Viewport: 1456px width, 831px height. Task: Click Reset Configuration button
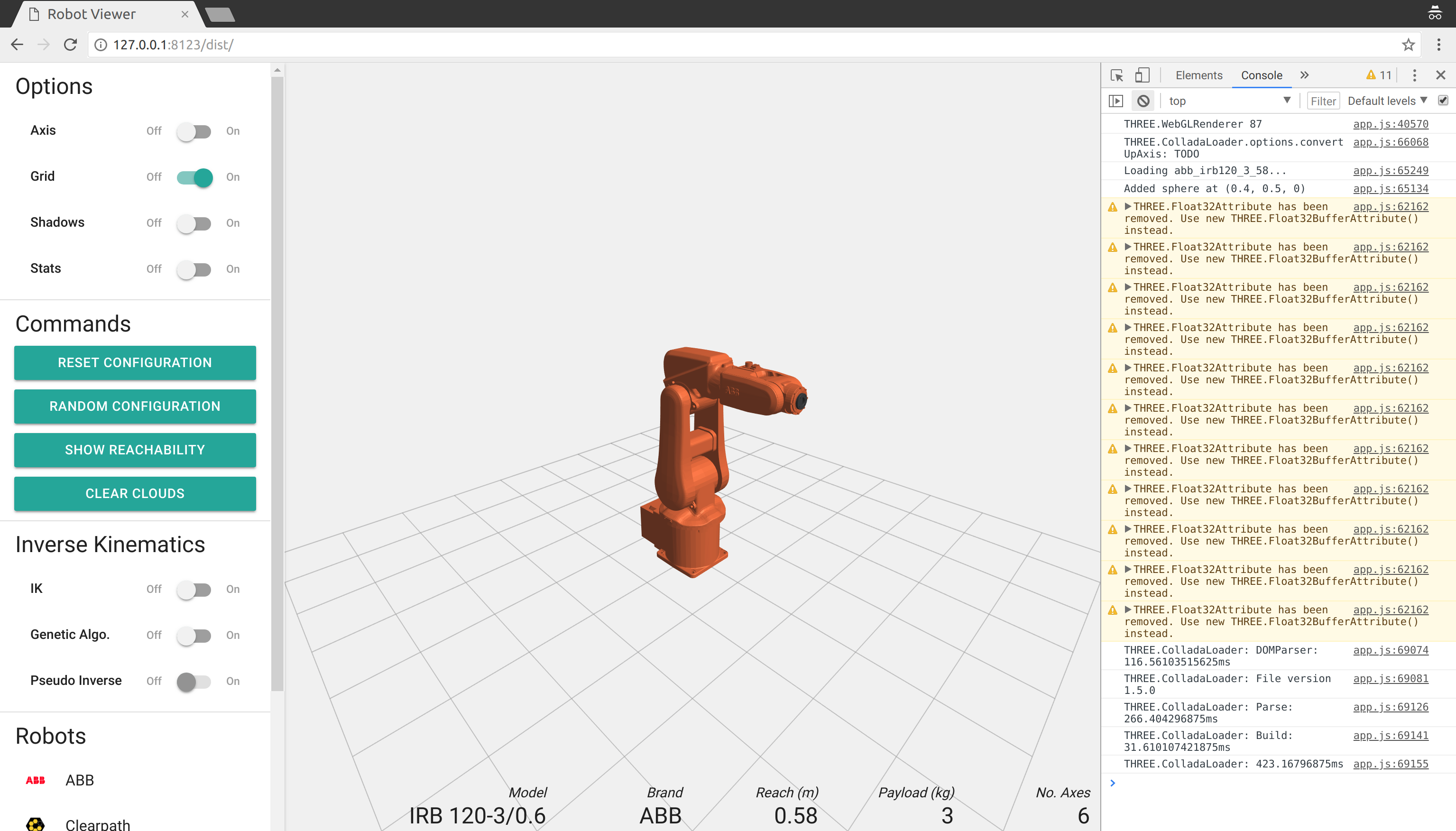pyautogui.click(x=135, y=362)
